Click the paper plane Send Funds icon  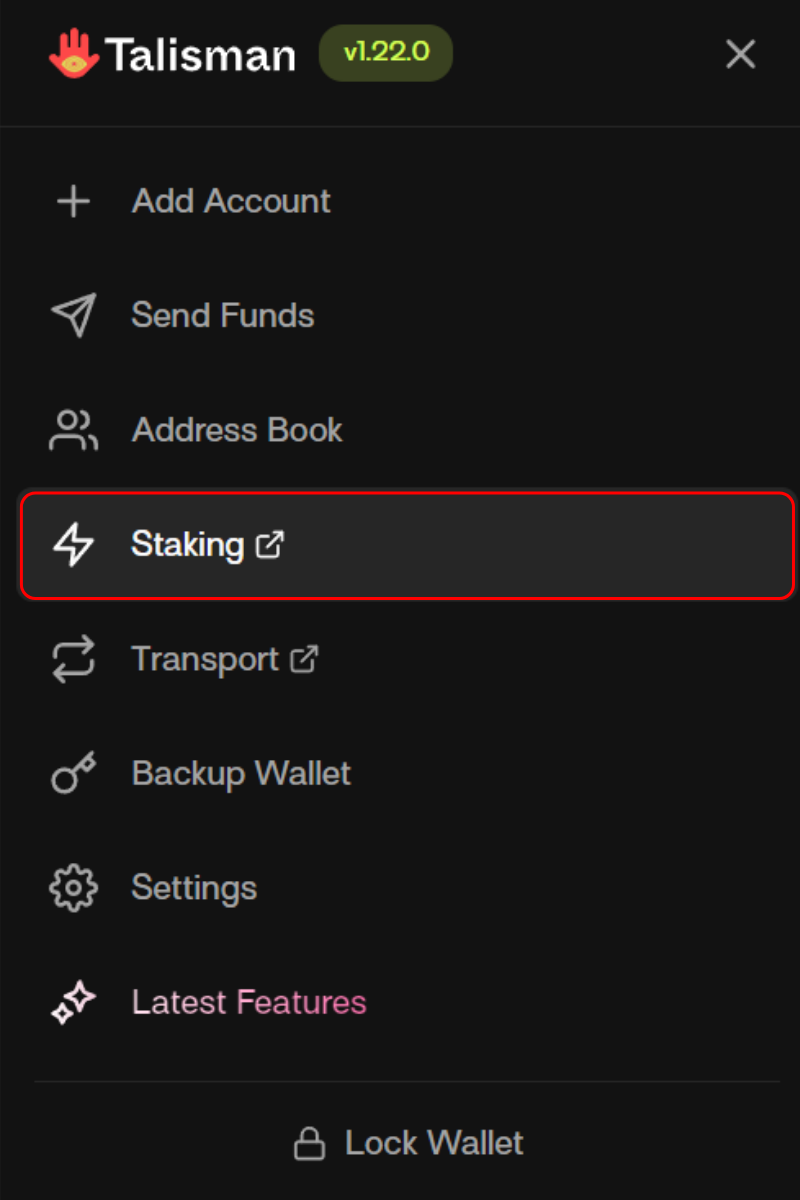pos(73,315)
